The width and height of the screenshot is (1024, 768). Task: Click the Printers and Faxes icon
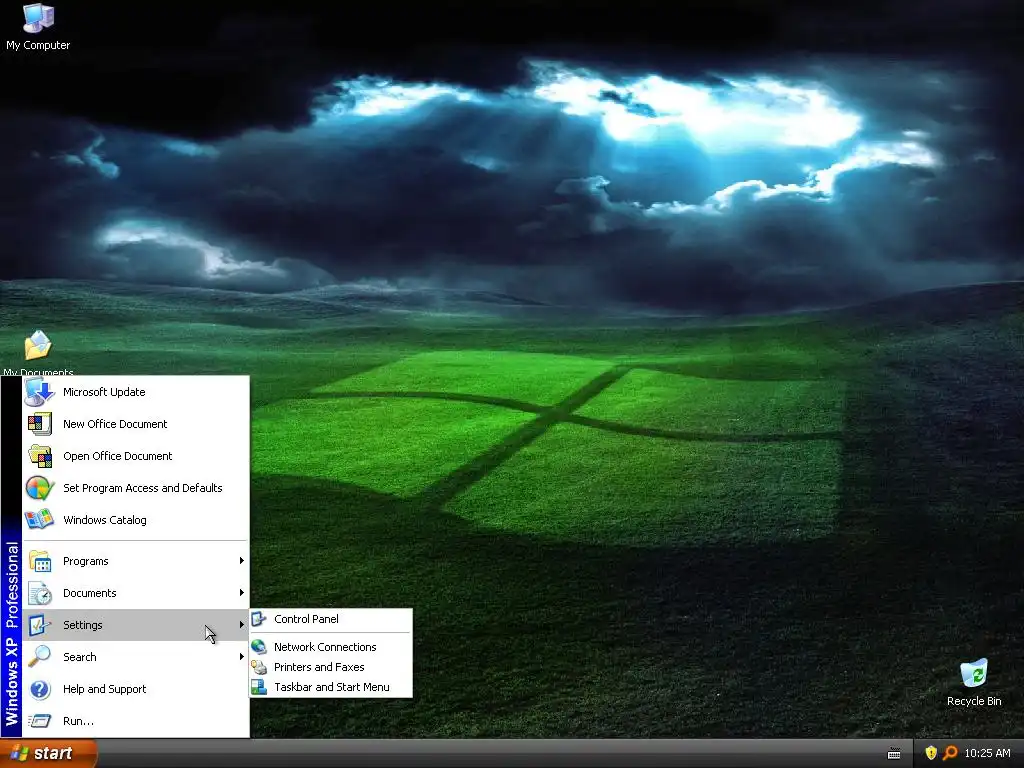[259, 667]
